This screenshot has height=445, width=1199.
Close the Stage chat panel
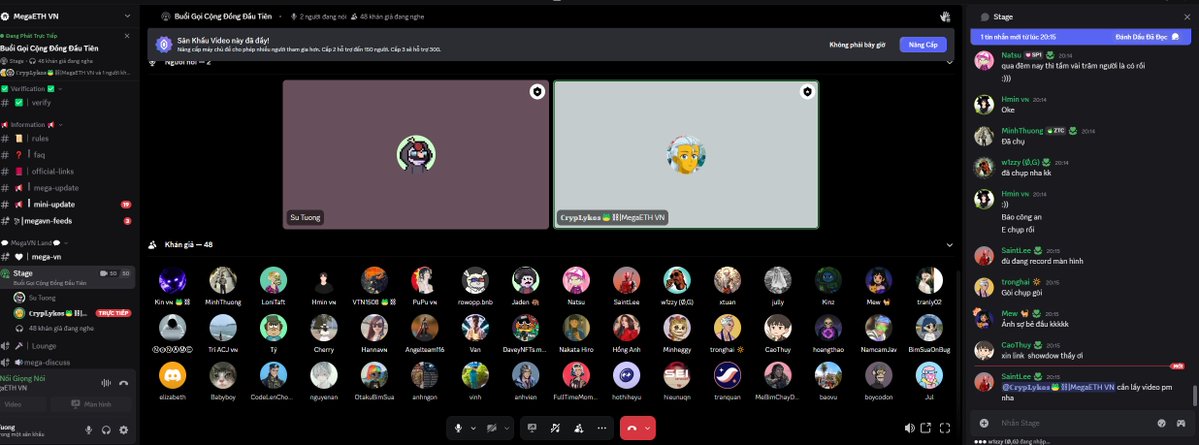tap(1187, 16)
